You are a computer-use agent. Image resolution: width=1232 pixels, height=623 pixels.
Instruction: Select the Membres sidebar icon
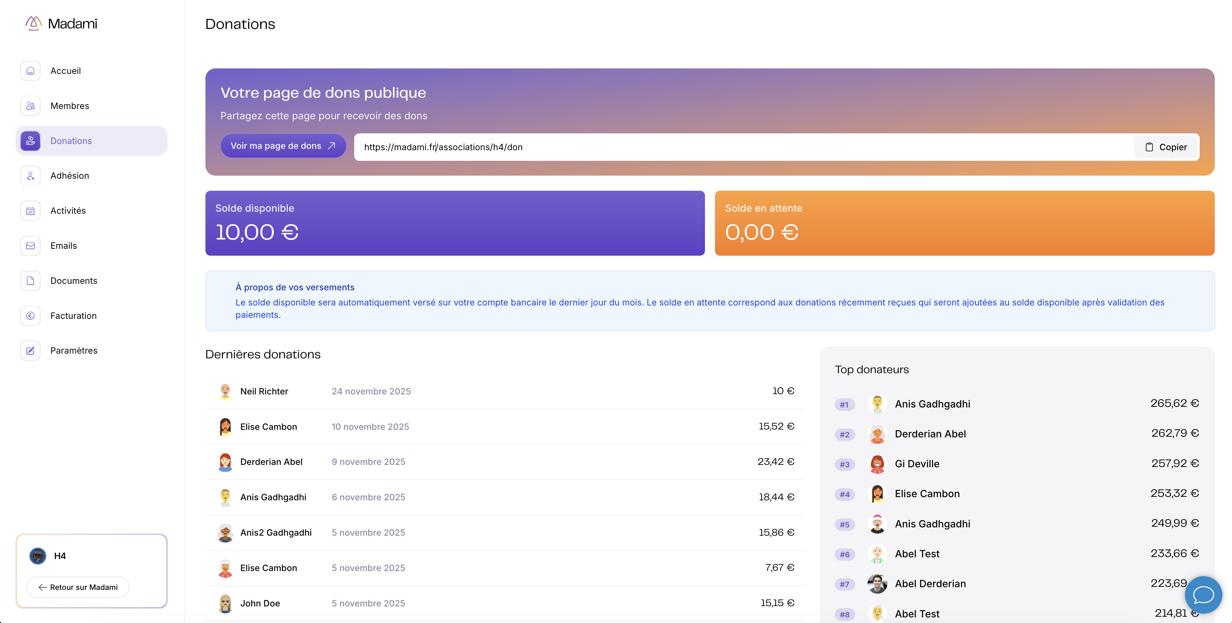click(x=30, y=106)
